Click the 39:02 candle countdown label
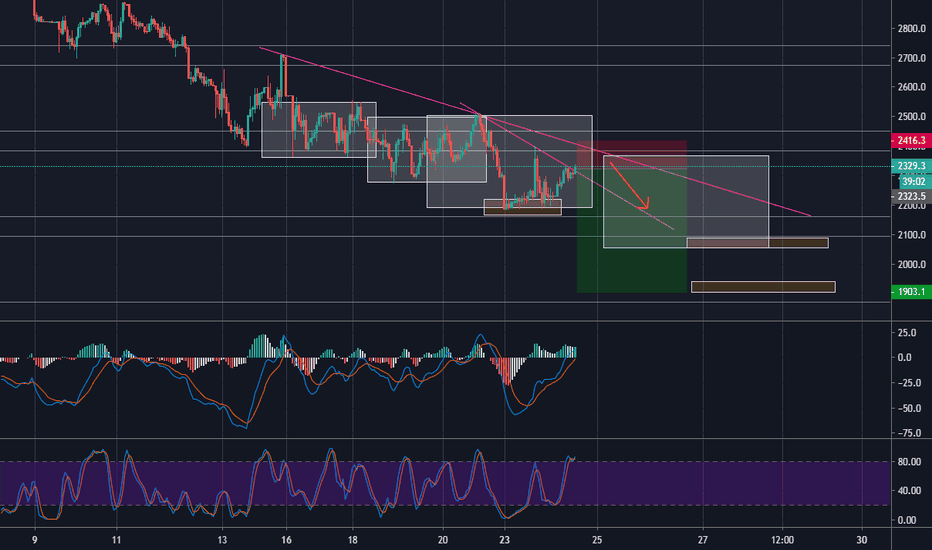 [x=914, y=181]
